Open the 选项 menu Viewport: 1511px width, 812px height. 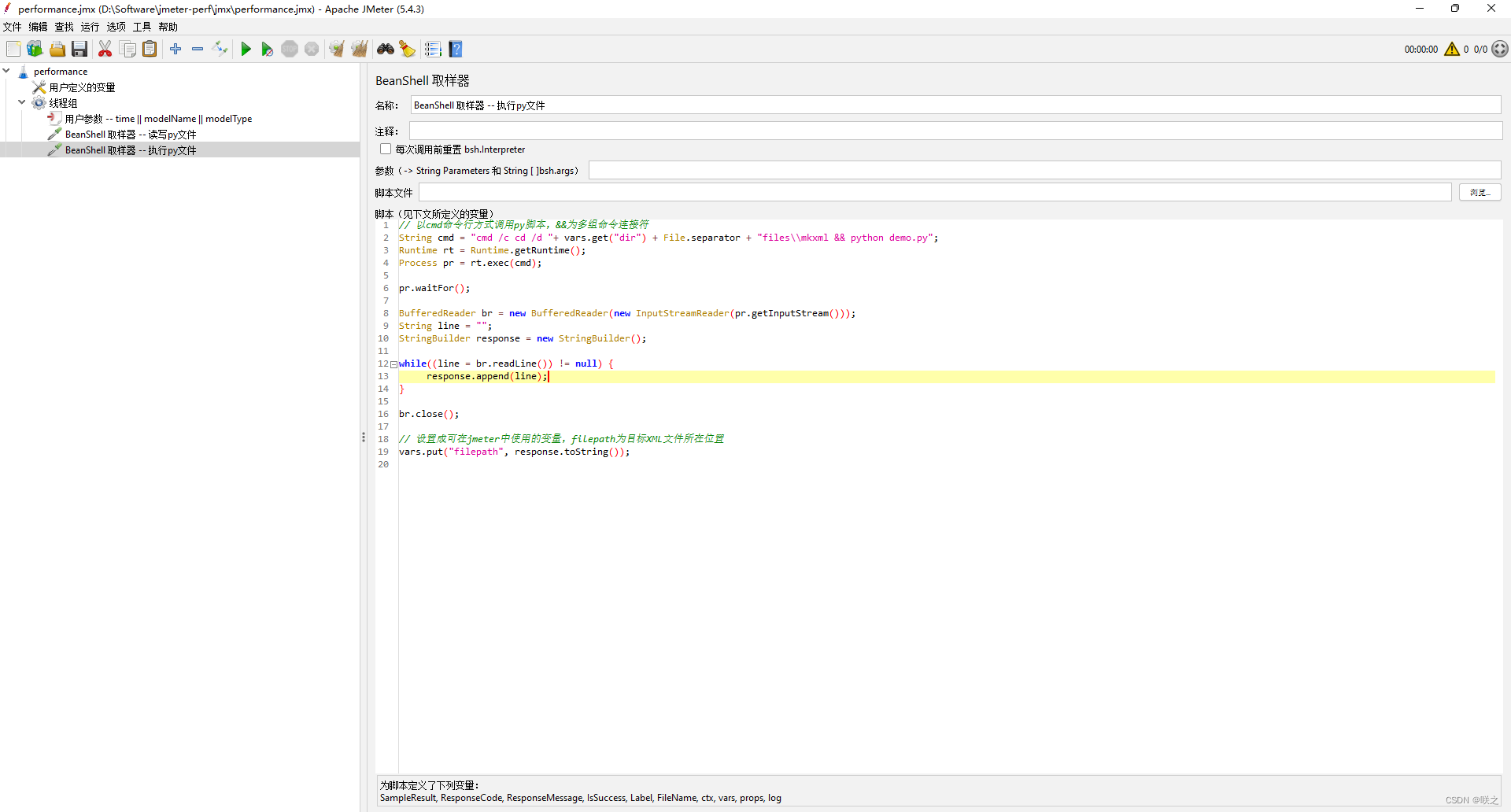[116, 27]
